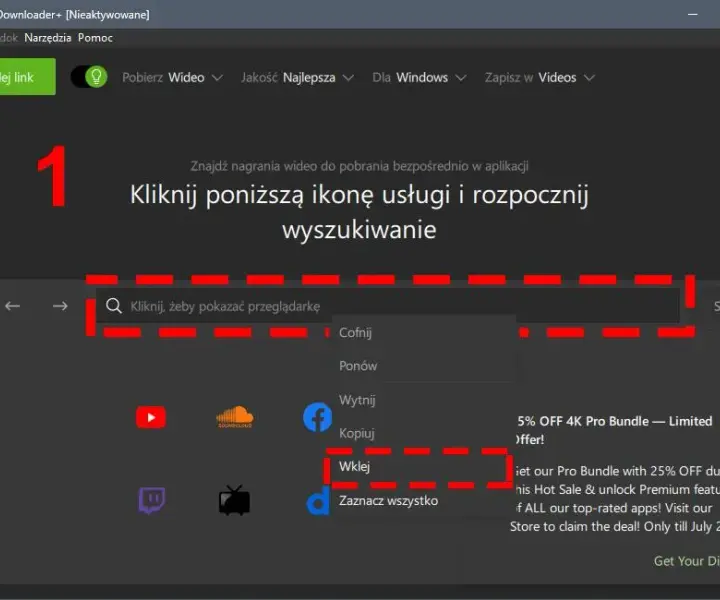This screenshot has width=720, height=600.
Task: Choose Cofnij in context menu
Action: 423,332
